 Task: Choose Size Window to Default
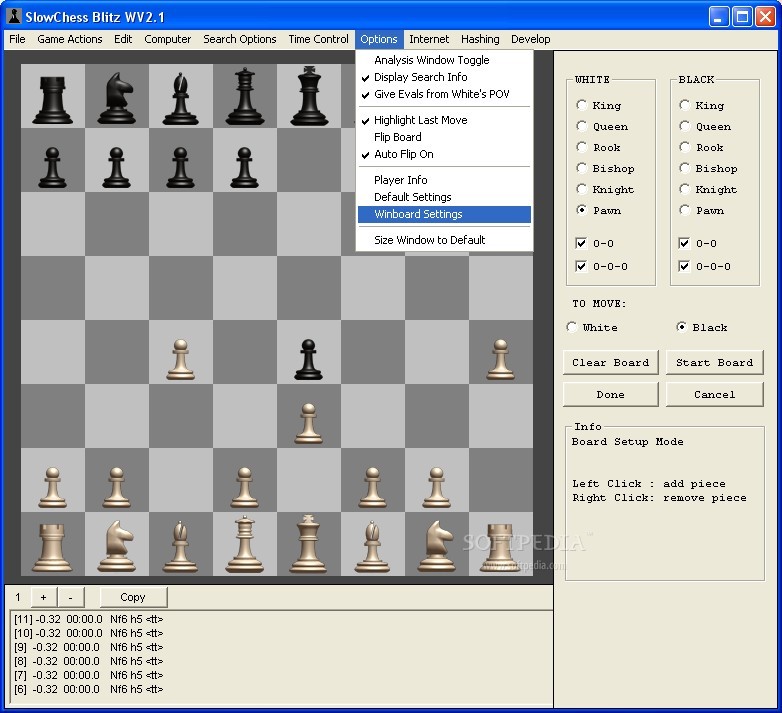tap(444, 240)
